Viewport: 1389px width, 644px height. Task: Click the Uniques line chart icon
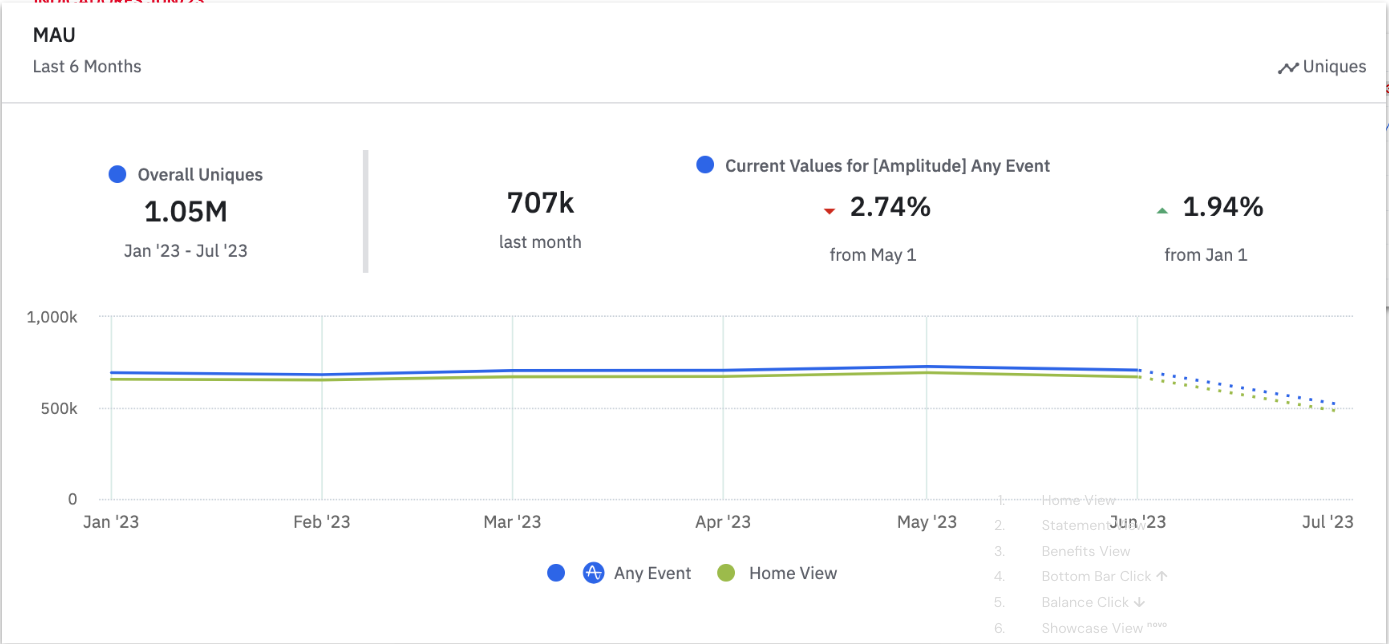coord(1289,67)
